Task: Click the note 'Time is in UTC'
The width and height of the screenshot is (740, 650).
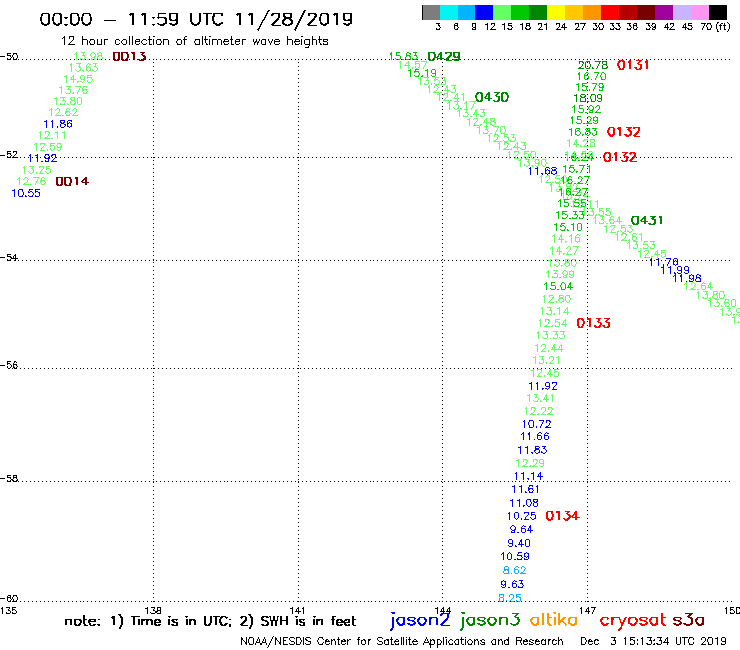Action: pyautogui.click(x=181, y=621)
